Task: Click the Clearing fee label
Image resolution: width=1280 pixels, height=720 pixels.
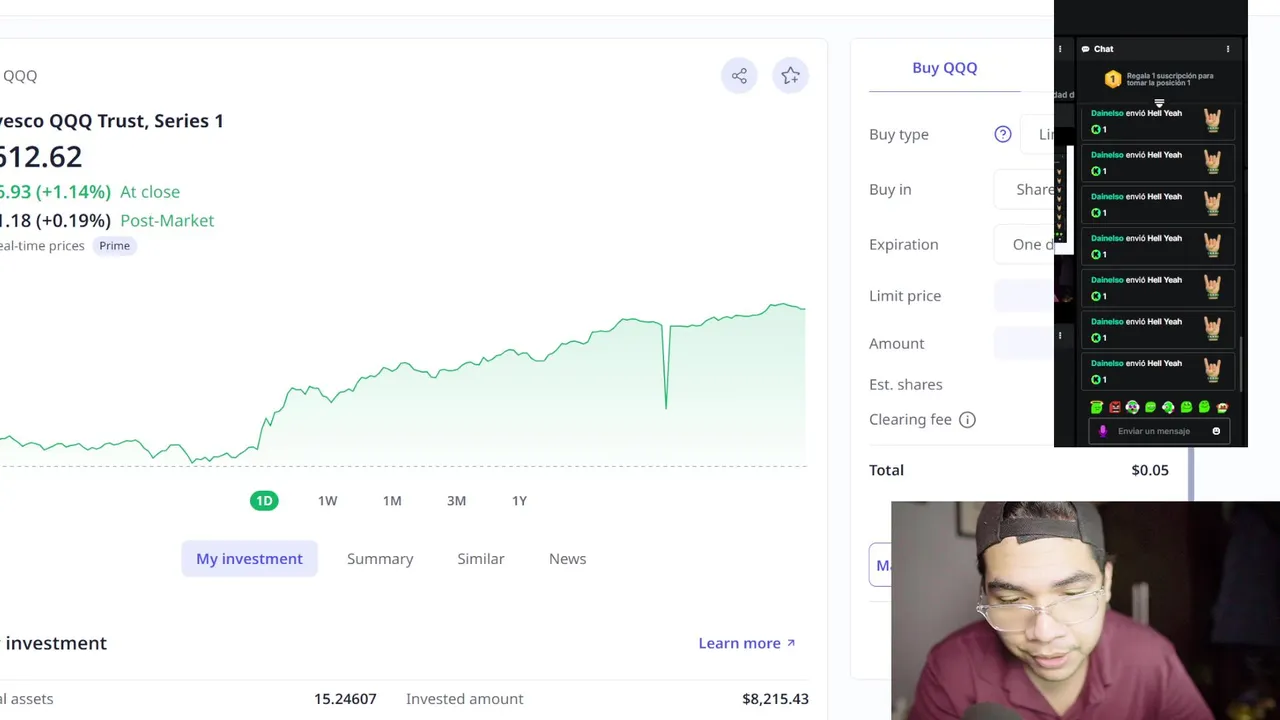Action: coord(910,420)
